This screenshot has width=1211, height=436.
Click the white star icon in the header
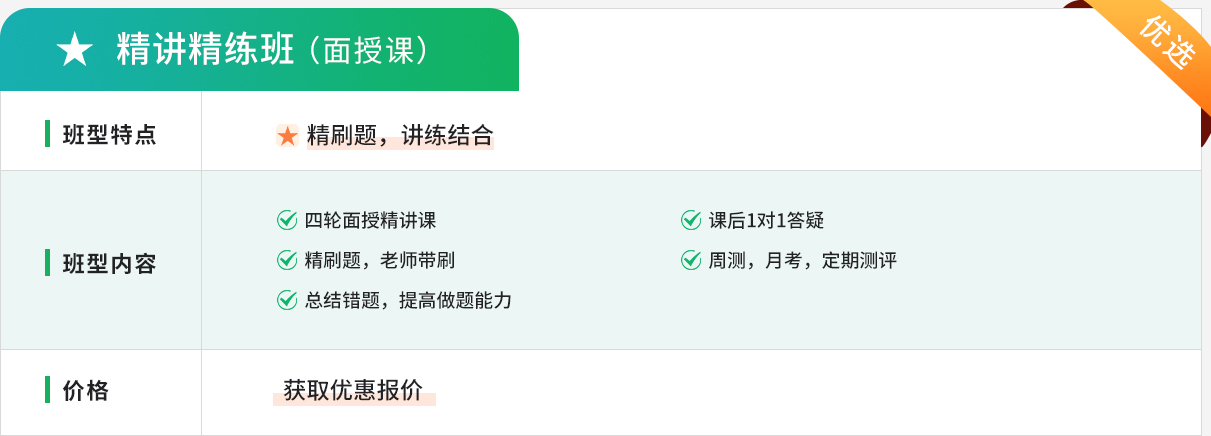click(x=75, y=50)
